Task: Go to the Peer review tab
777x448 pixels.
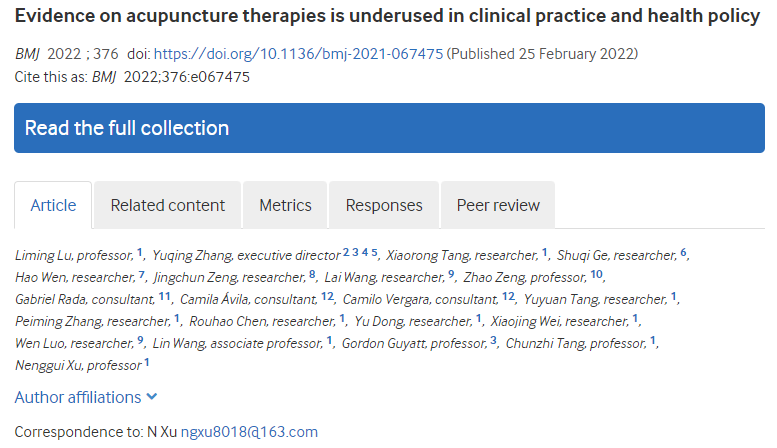Action: coord(498,205)
